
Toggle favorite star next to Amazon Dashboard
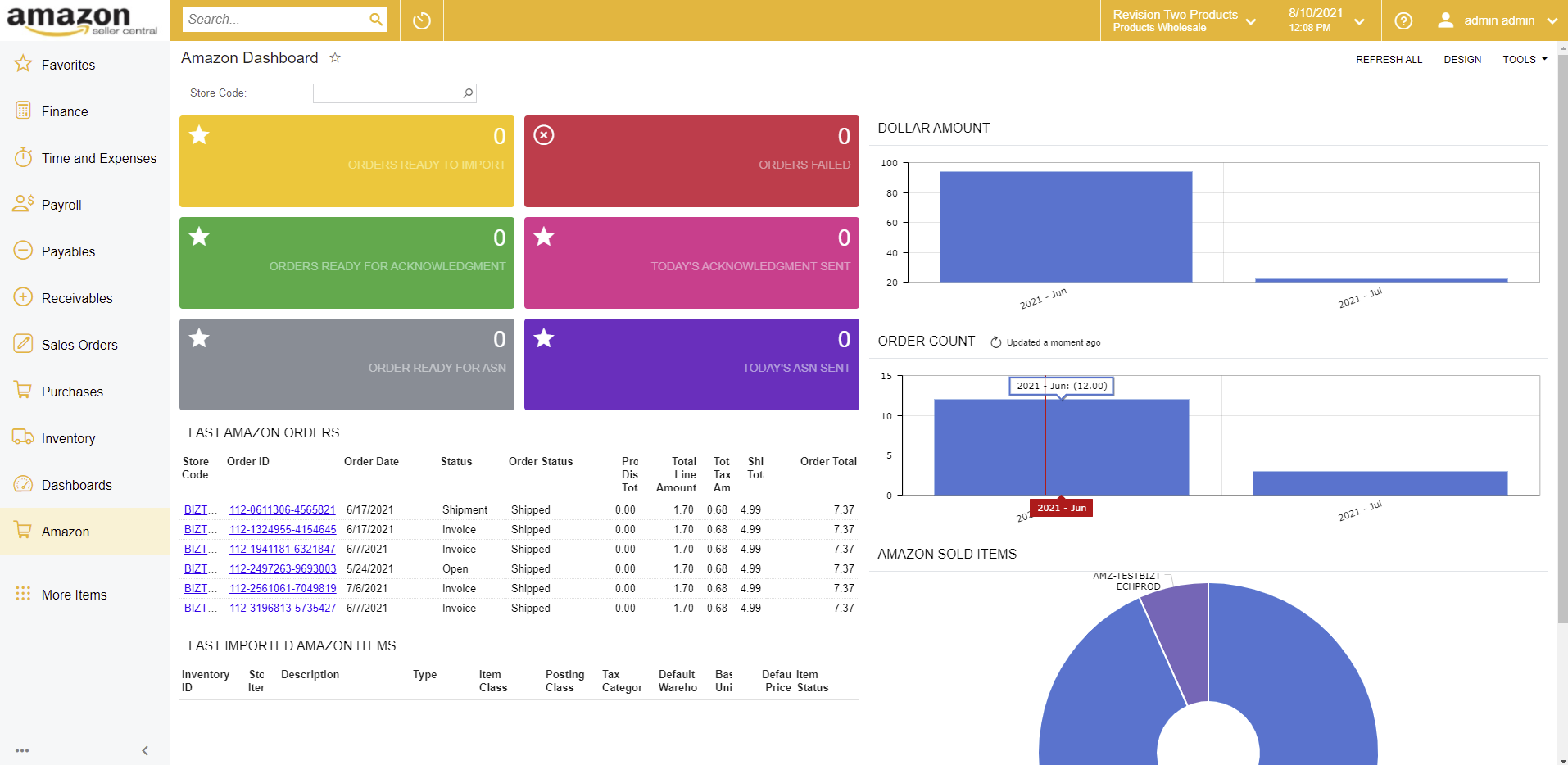tap(335, 58)
